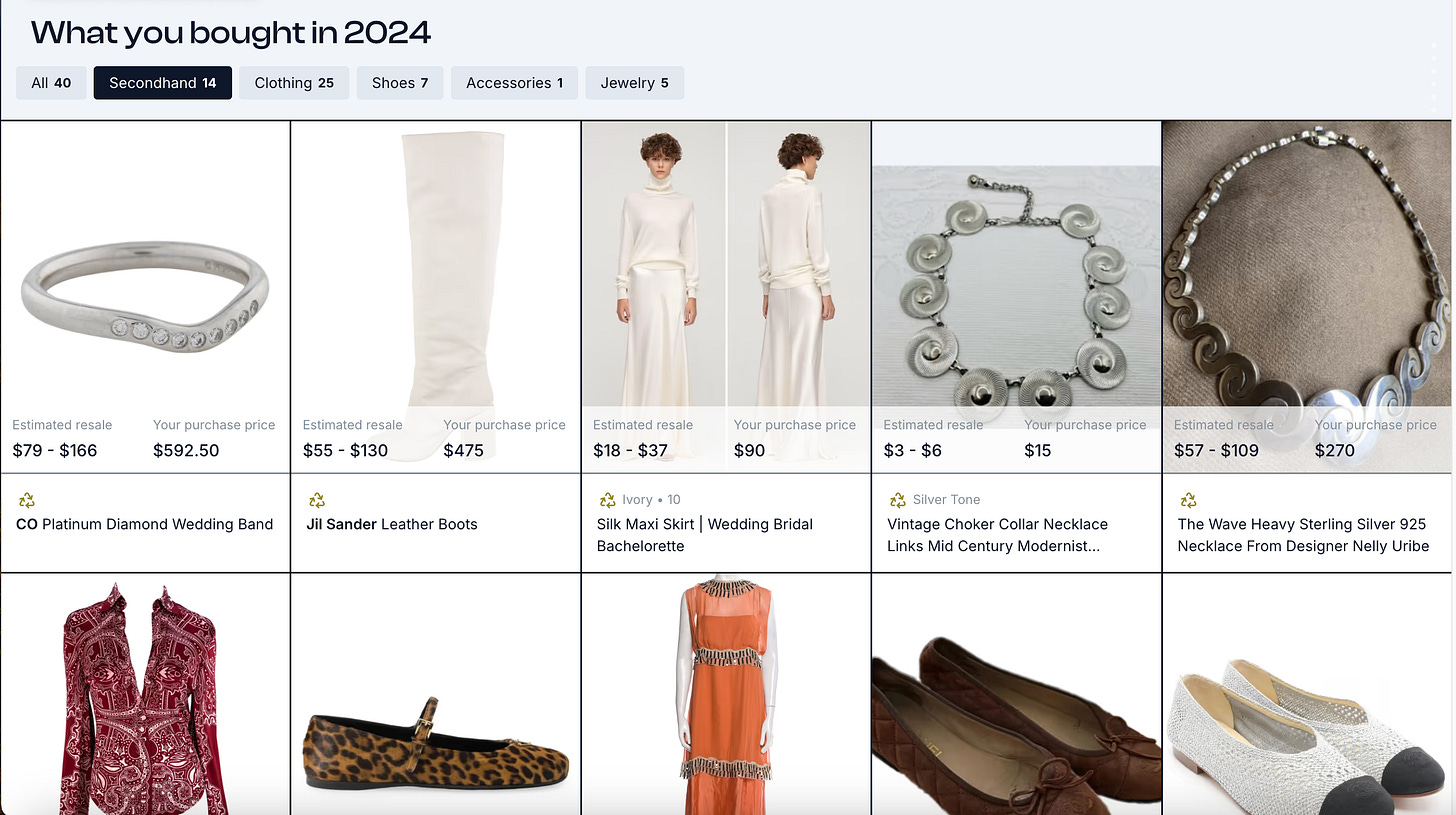Viewport: 1456px width, 815px height.
Task: Select the Secondhand 14 filter tab
Action: pos(163,83)
